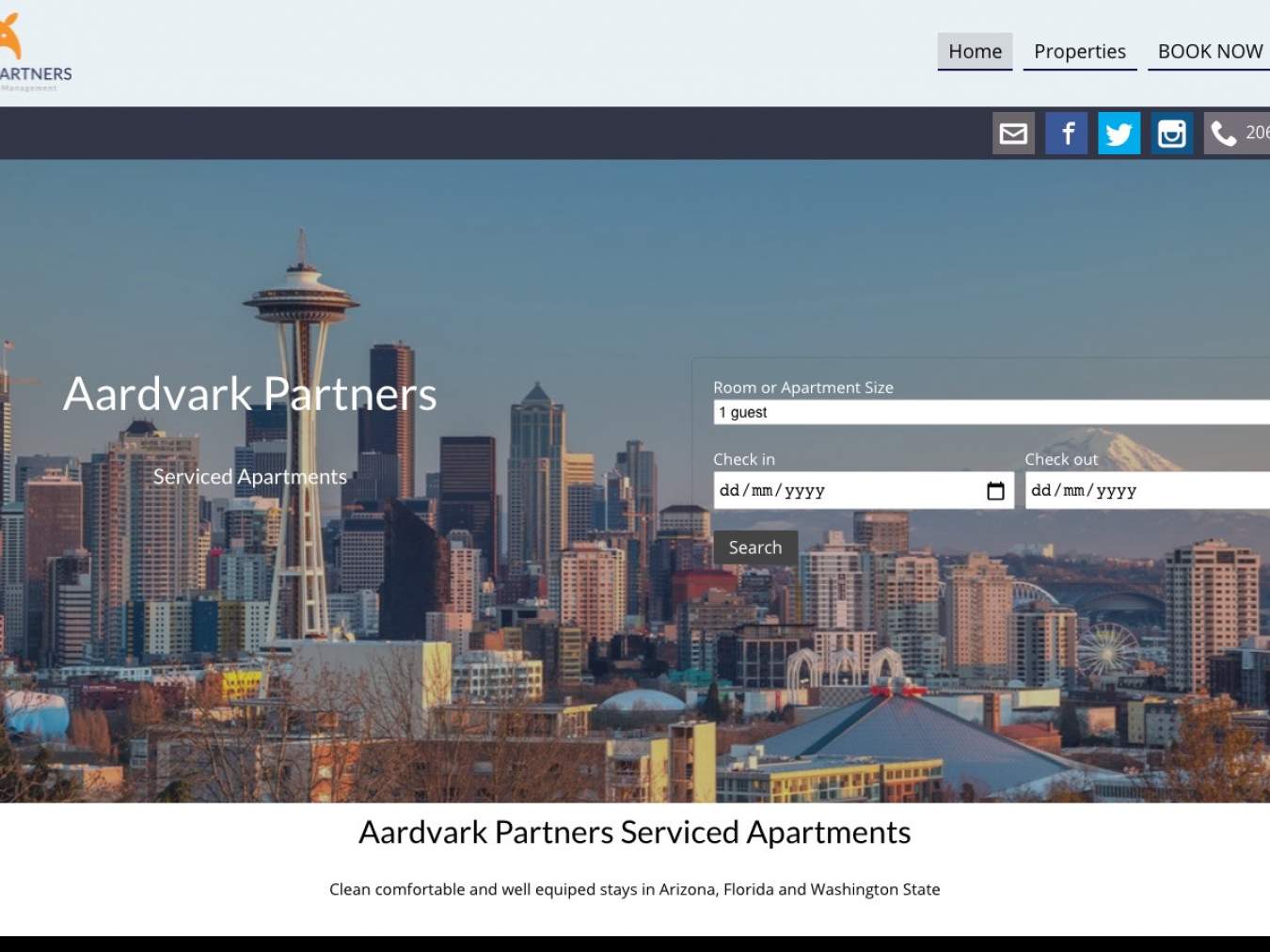Click the Aardvark Partners hero heading
1270x952 pixels.
pos(250,393)
